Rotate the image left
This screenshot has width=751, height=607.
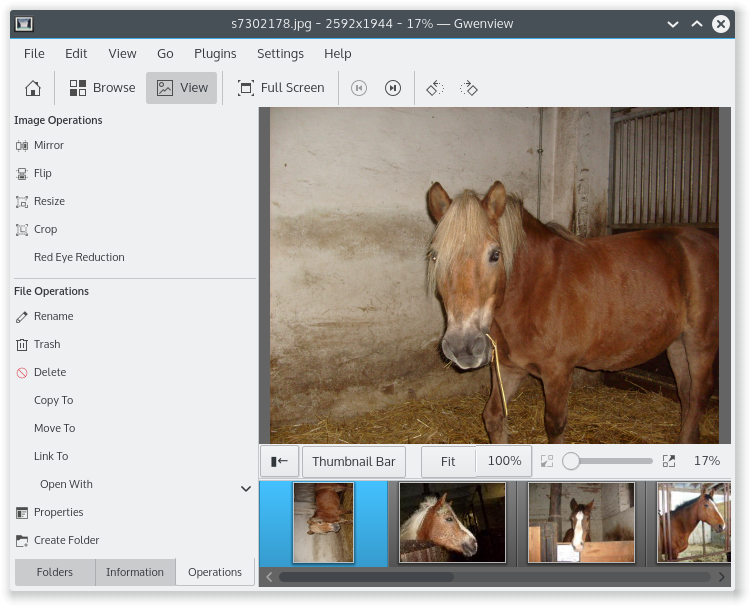point(434,88)
